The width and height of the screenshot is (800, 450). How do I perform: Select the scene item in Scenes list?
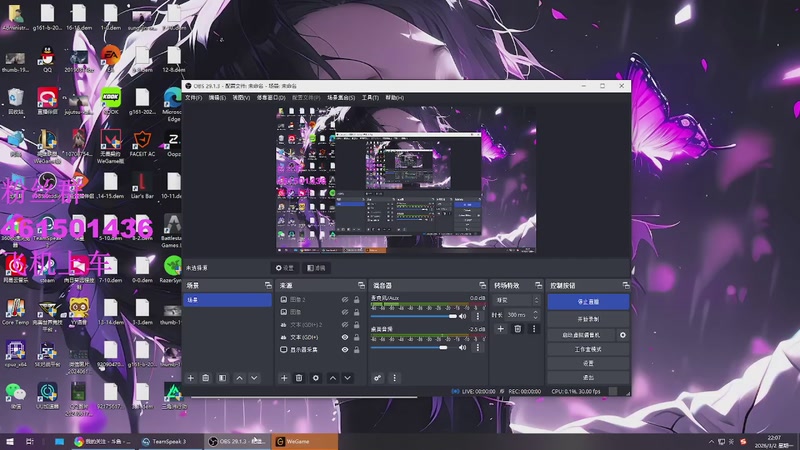point(227,300)
